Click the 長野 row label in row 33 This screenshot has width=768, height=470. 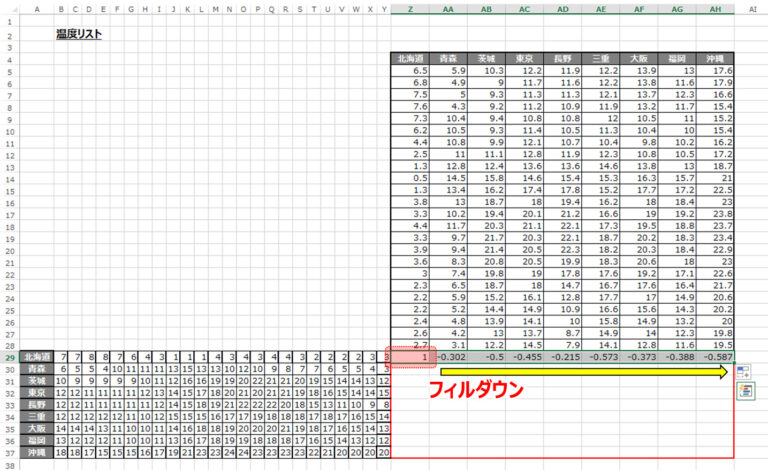click(37, 405)
